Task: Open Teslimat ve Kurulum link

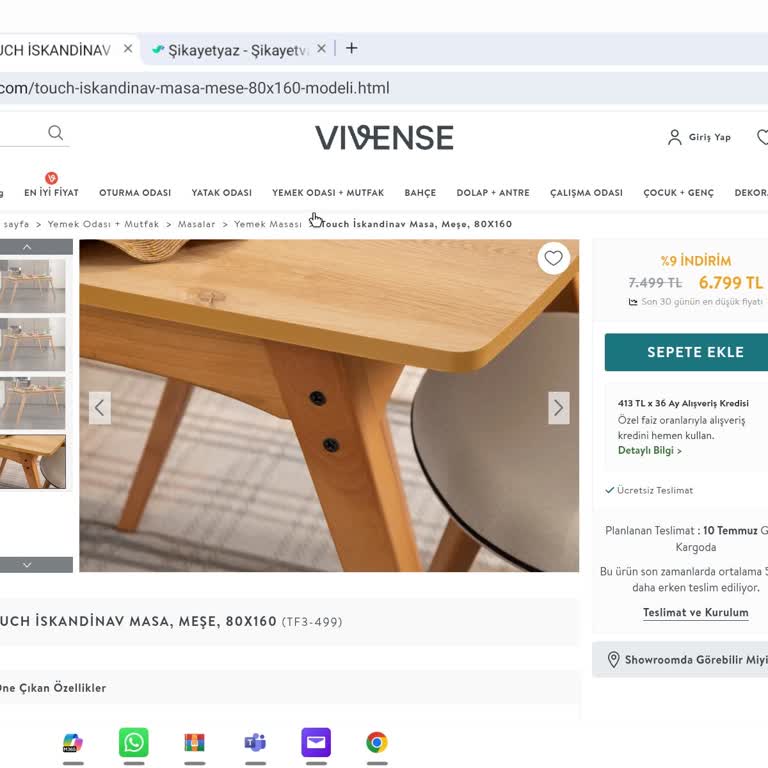Action: (x=696, y=612)
